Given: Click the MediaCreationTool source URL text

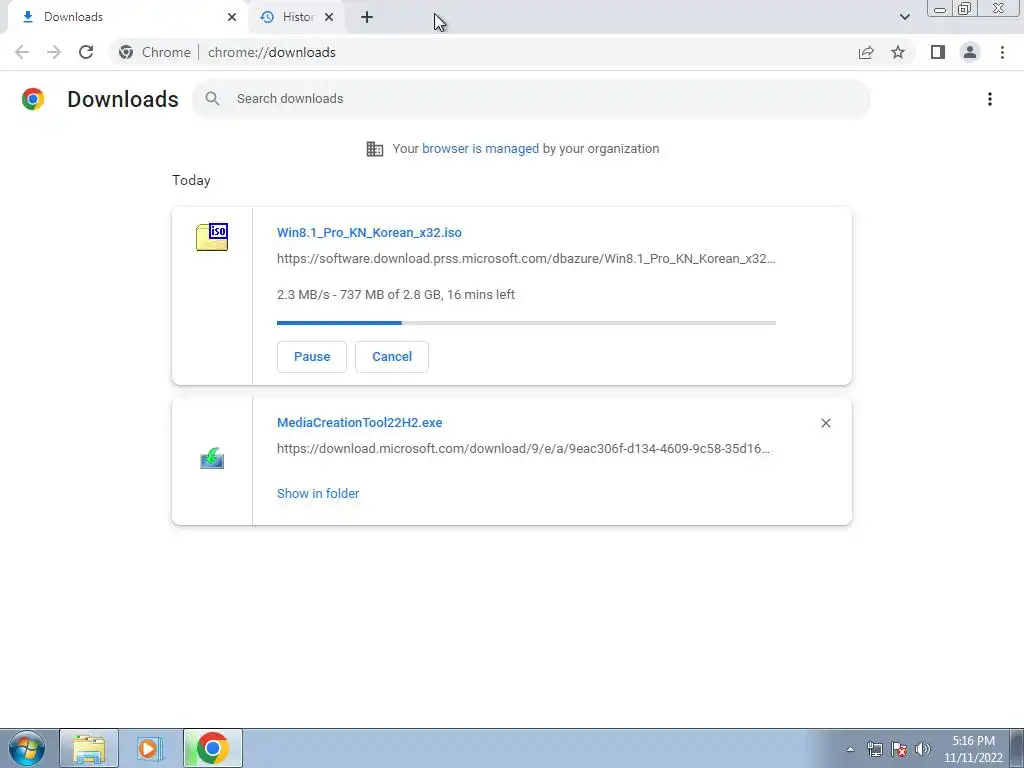Looking at the screenshot, I should 523,449.
